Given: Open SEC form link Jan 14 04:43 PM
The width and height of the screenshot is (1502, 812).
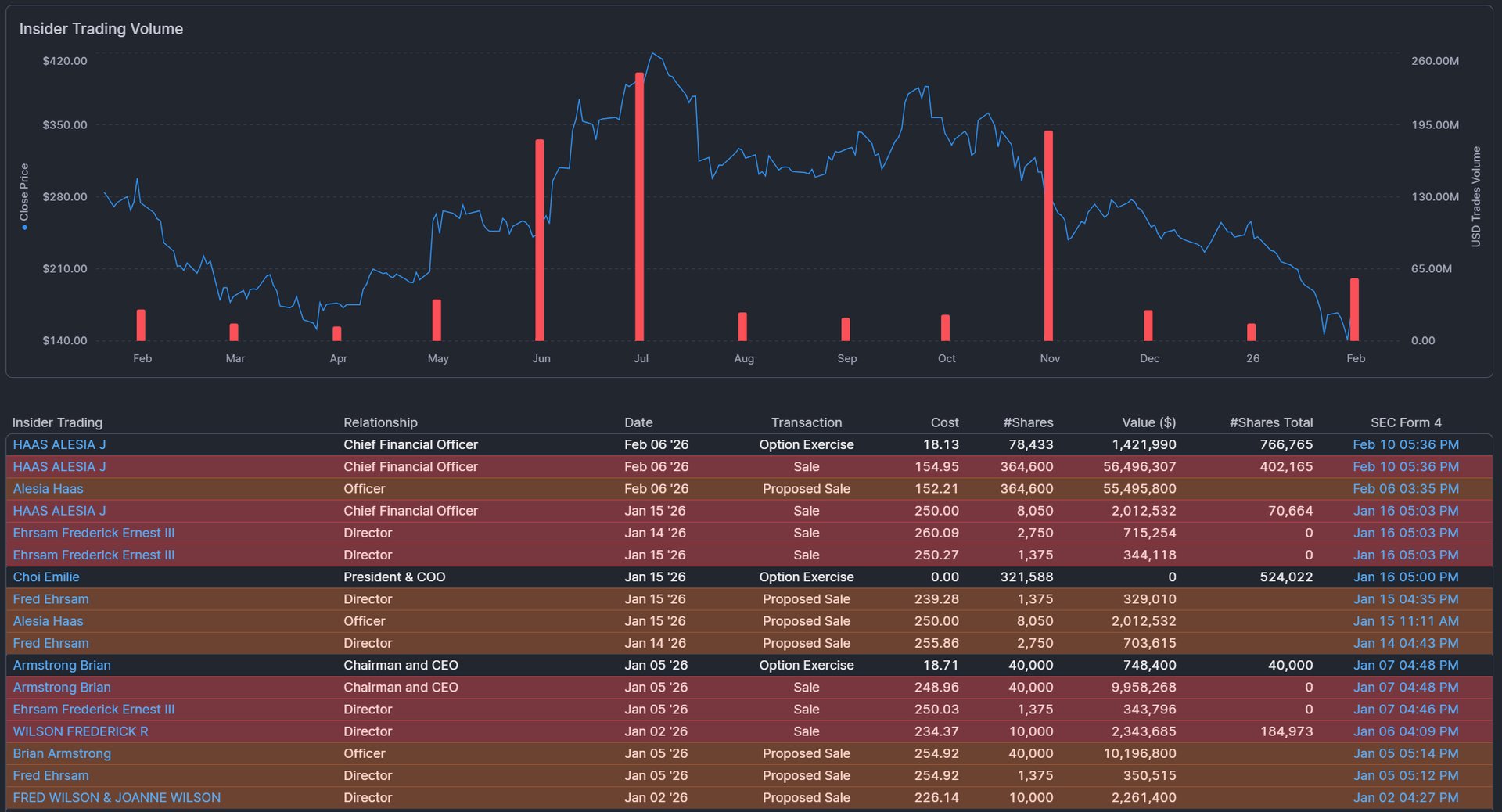Looking at the screenshot, I should pos(1406,643).
